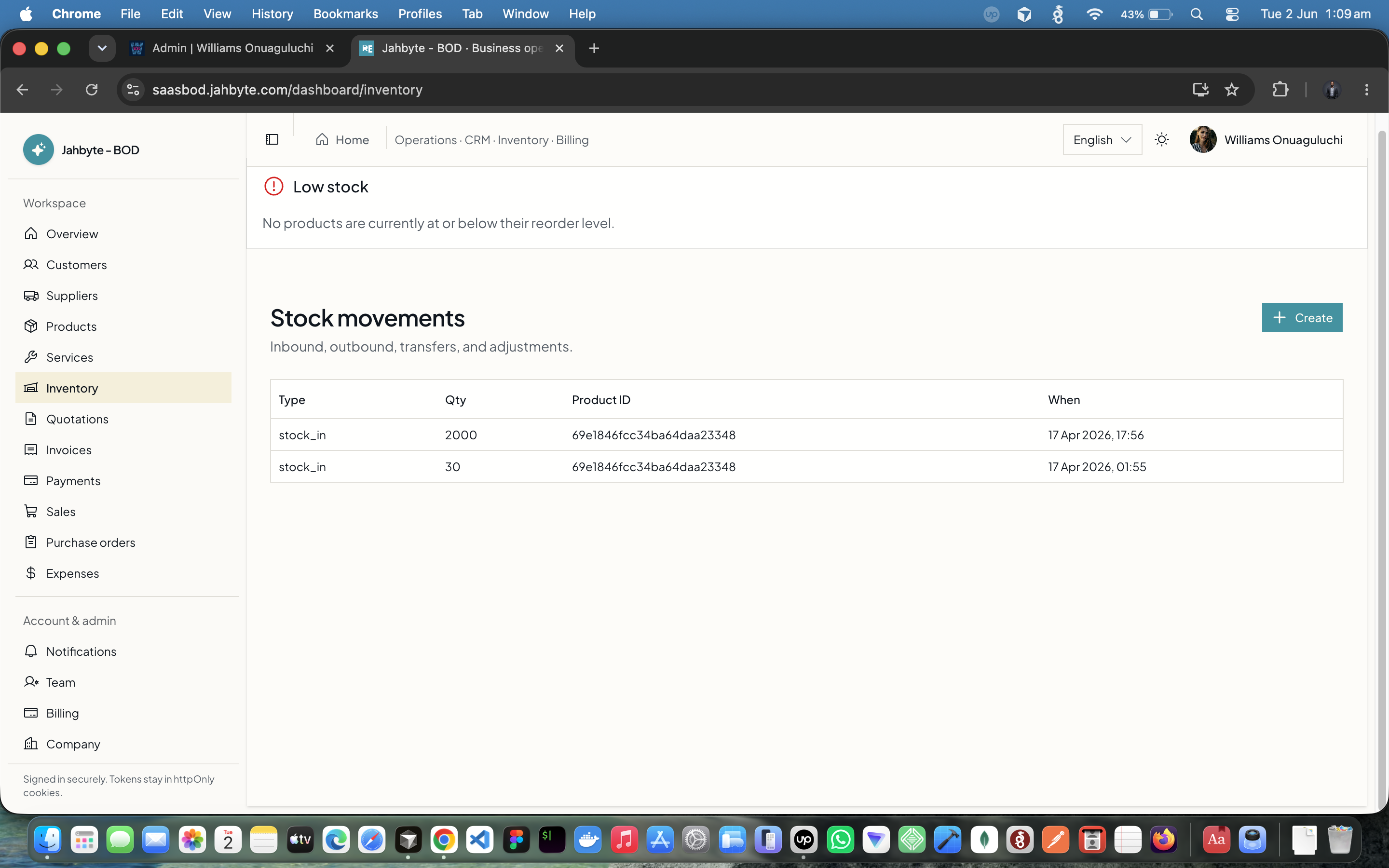Click quantity 2000 cell

click(x=461, y=434)
